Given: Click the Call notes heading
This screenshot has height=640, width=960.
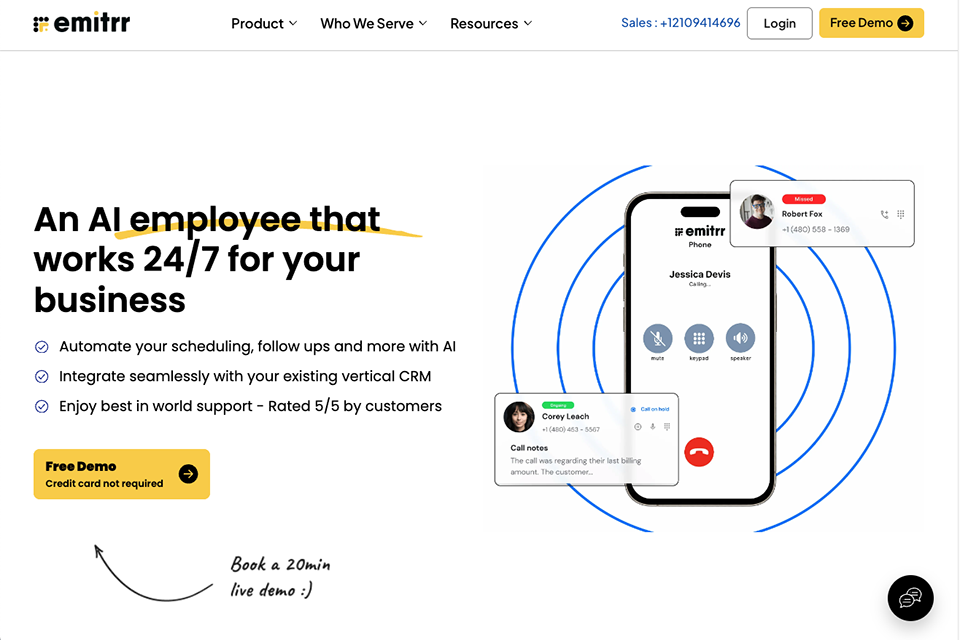Looking at the screenshot, I should 529,448.
